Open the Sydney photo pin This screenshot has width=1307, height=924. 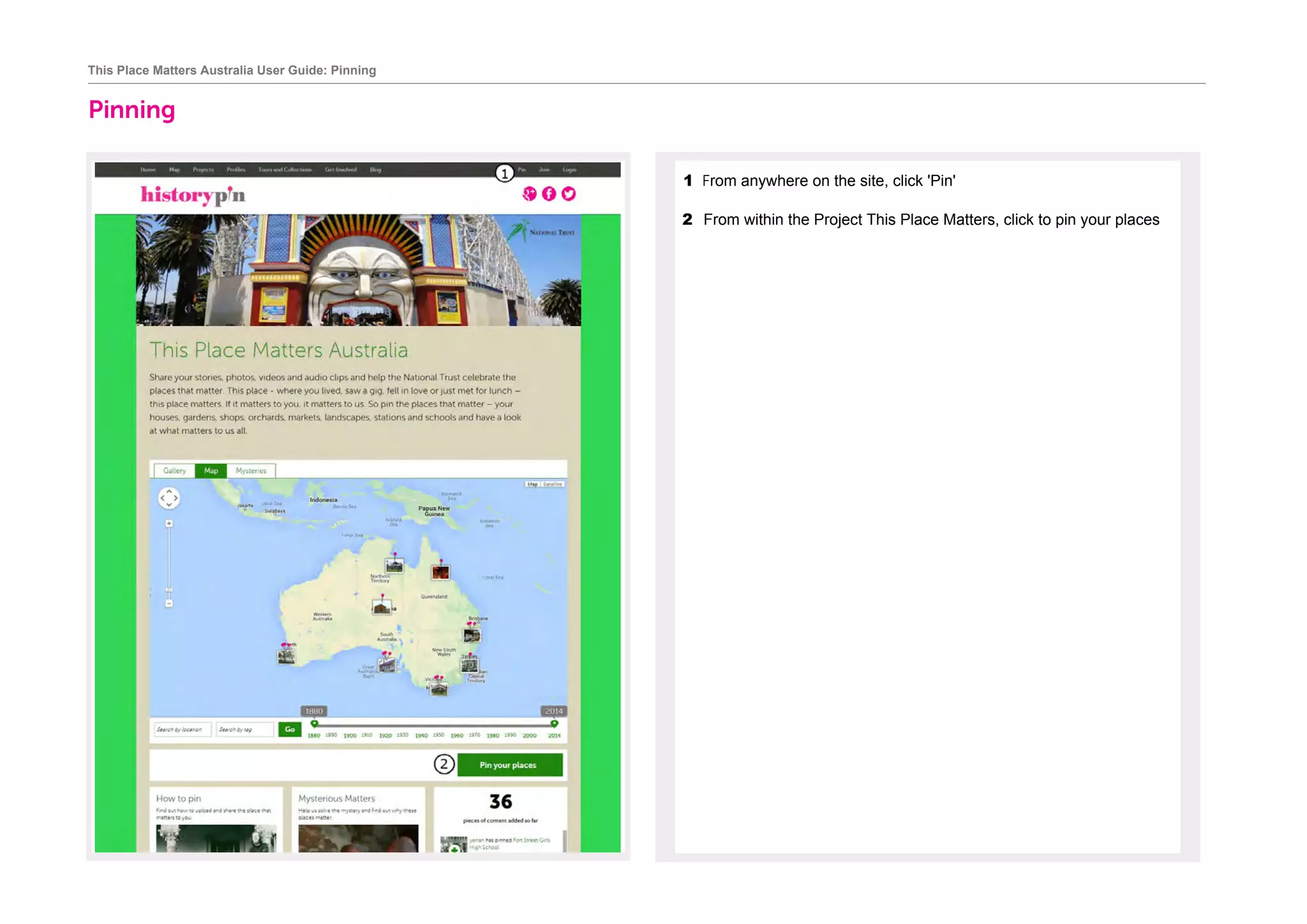pyautogui.click(x=470, y=666)
